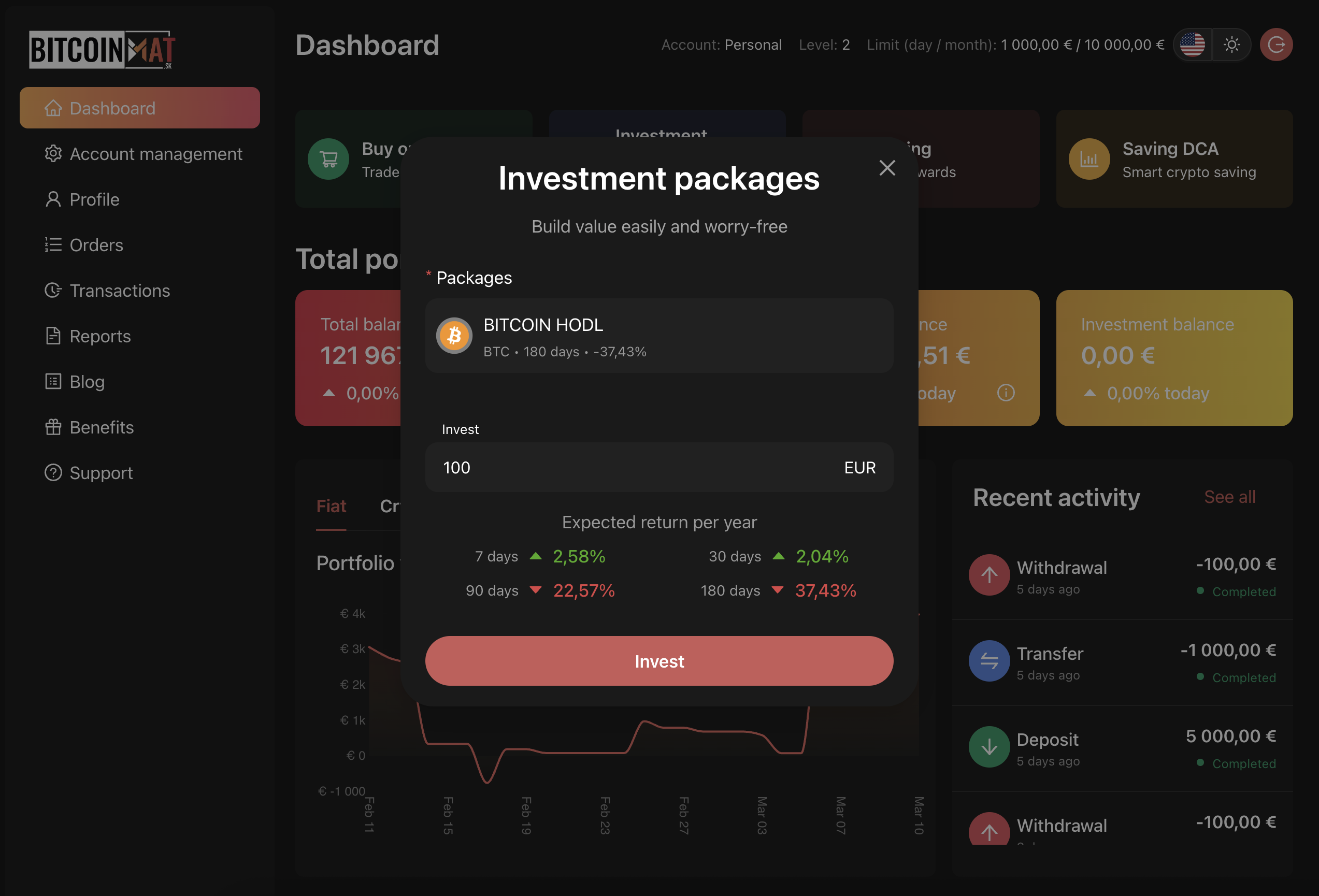Click the red Invest button

pyautogui.click(x=659, y=661)
